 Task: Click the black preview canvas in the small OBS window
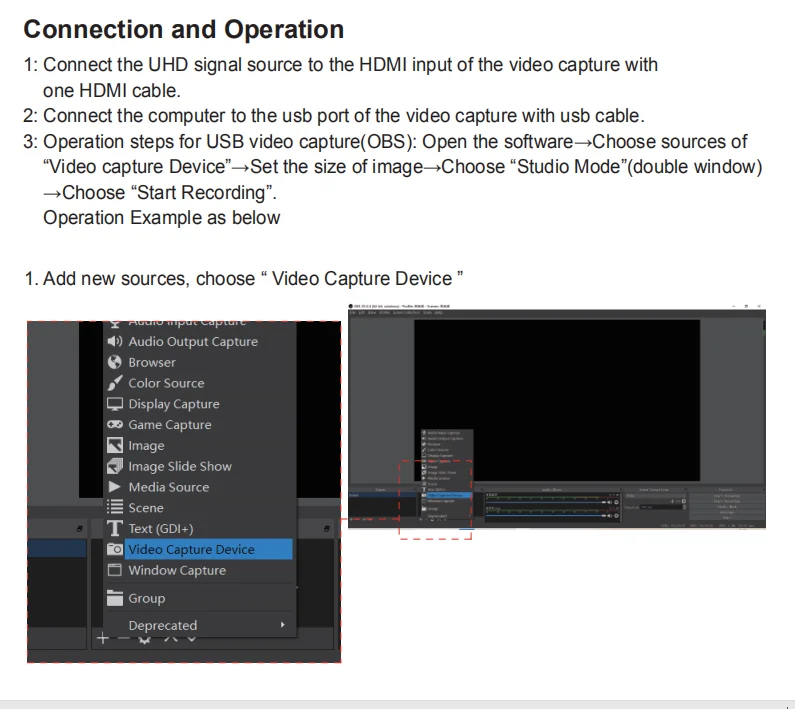[x=557, y=400]
